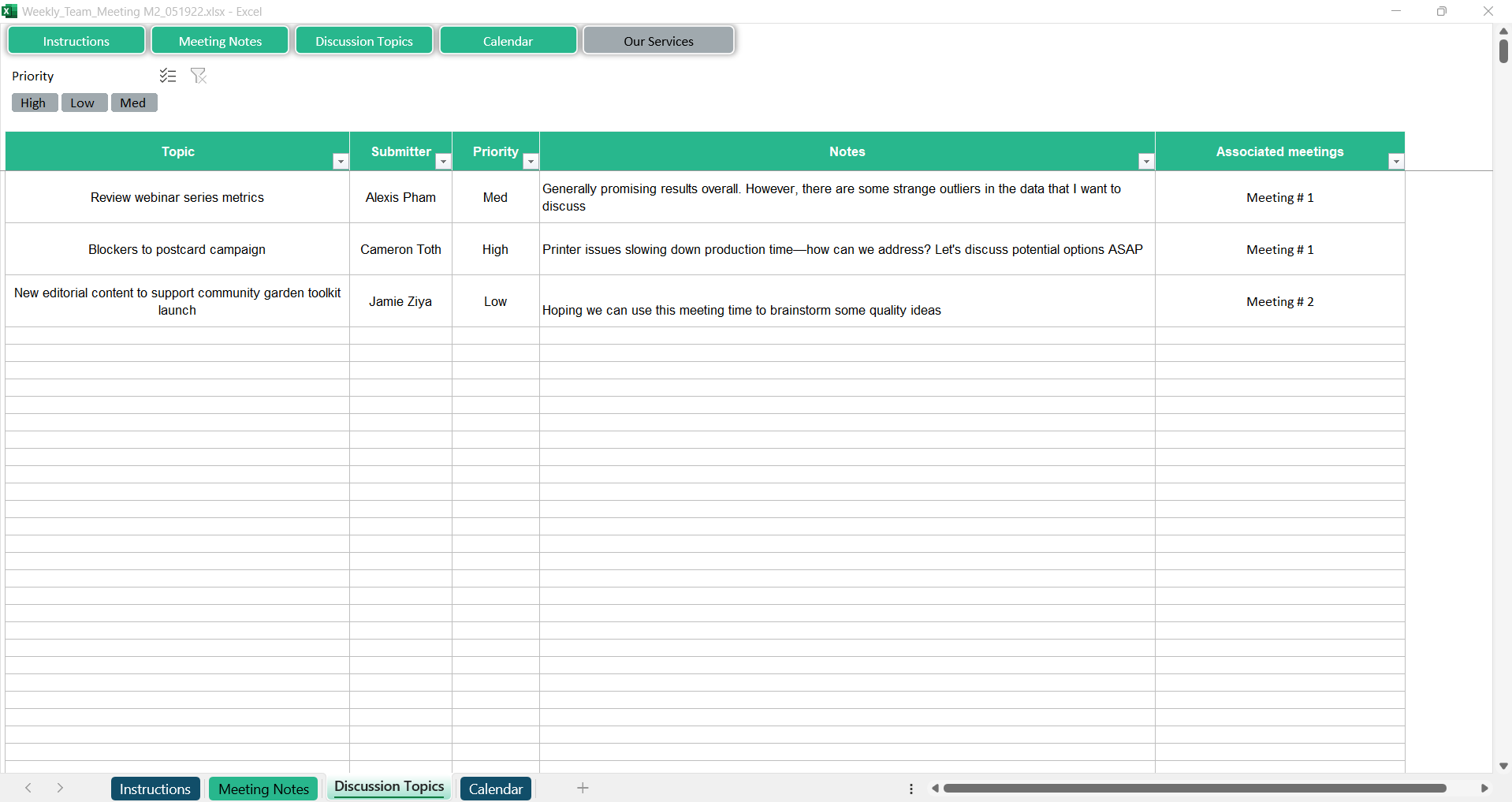The image size is (1512, 802).
Task: Open the Topic column filter dropdown
Action: 341,162
